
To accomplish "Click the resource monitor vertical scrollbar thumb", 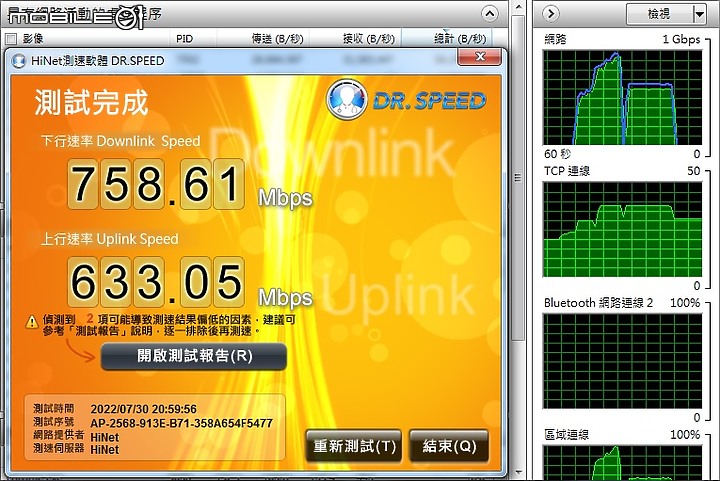I will click(518, 178).
